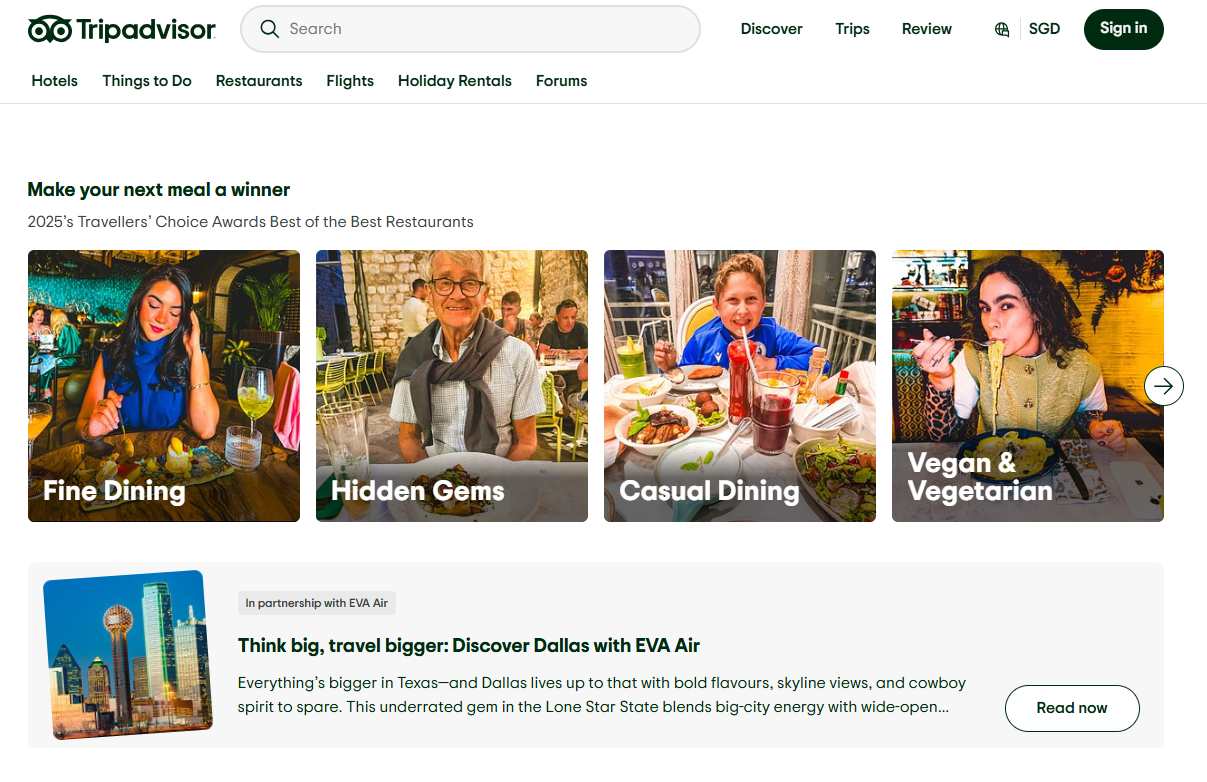
Task: Navigate to Holiday Rentals
Action: 454,81
